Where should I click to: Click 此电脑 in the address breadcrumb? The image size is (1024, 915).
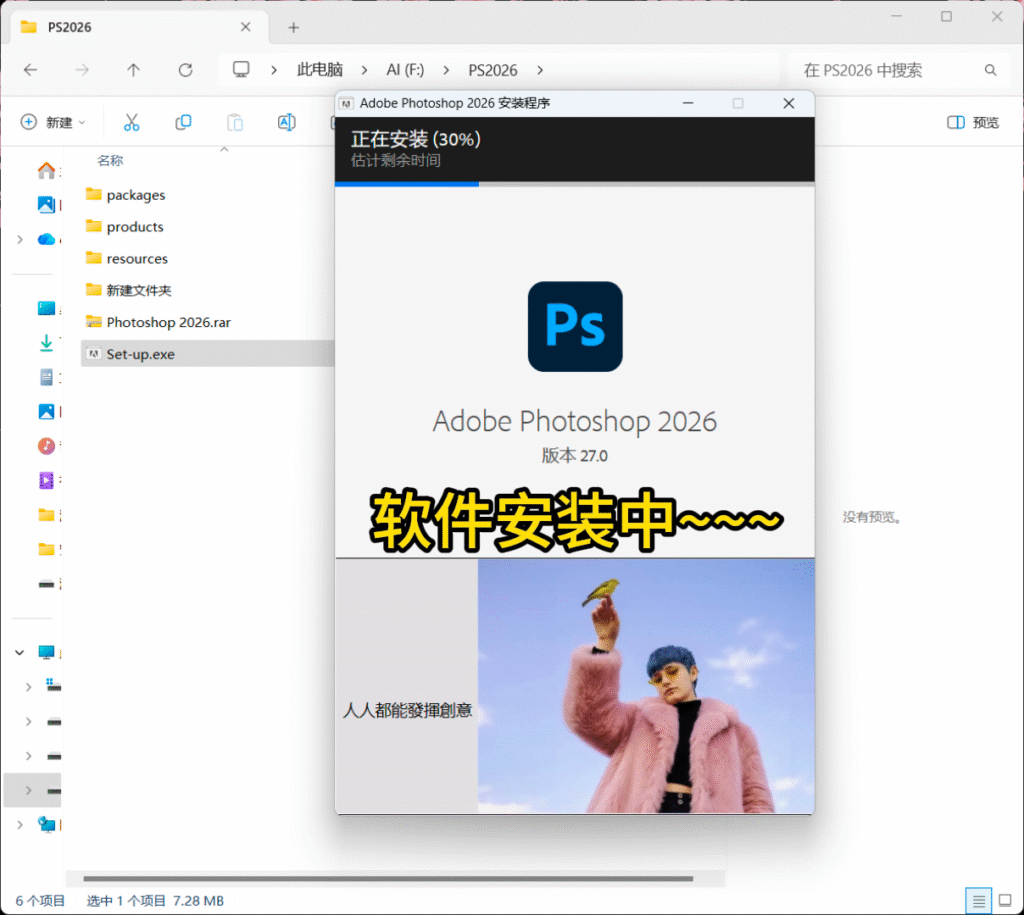coord(319,70)
